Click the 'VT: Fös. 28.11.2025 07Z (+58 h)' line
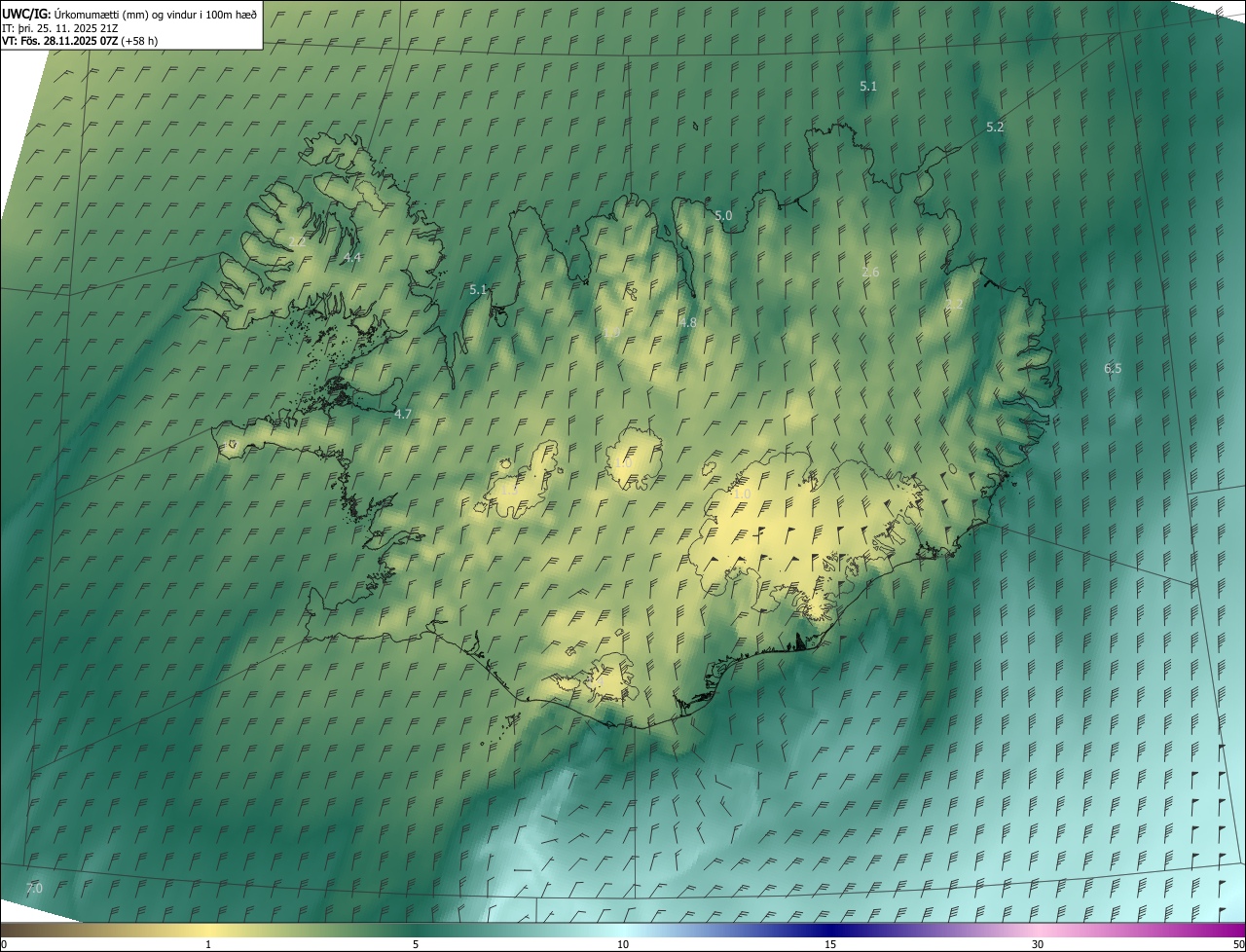1246x952 pixels. point(80,41)
